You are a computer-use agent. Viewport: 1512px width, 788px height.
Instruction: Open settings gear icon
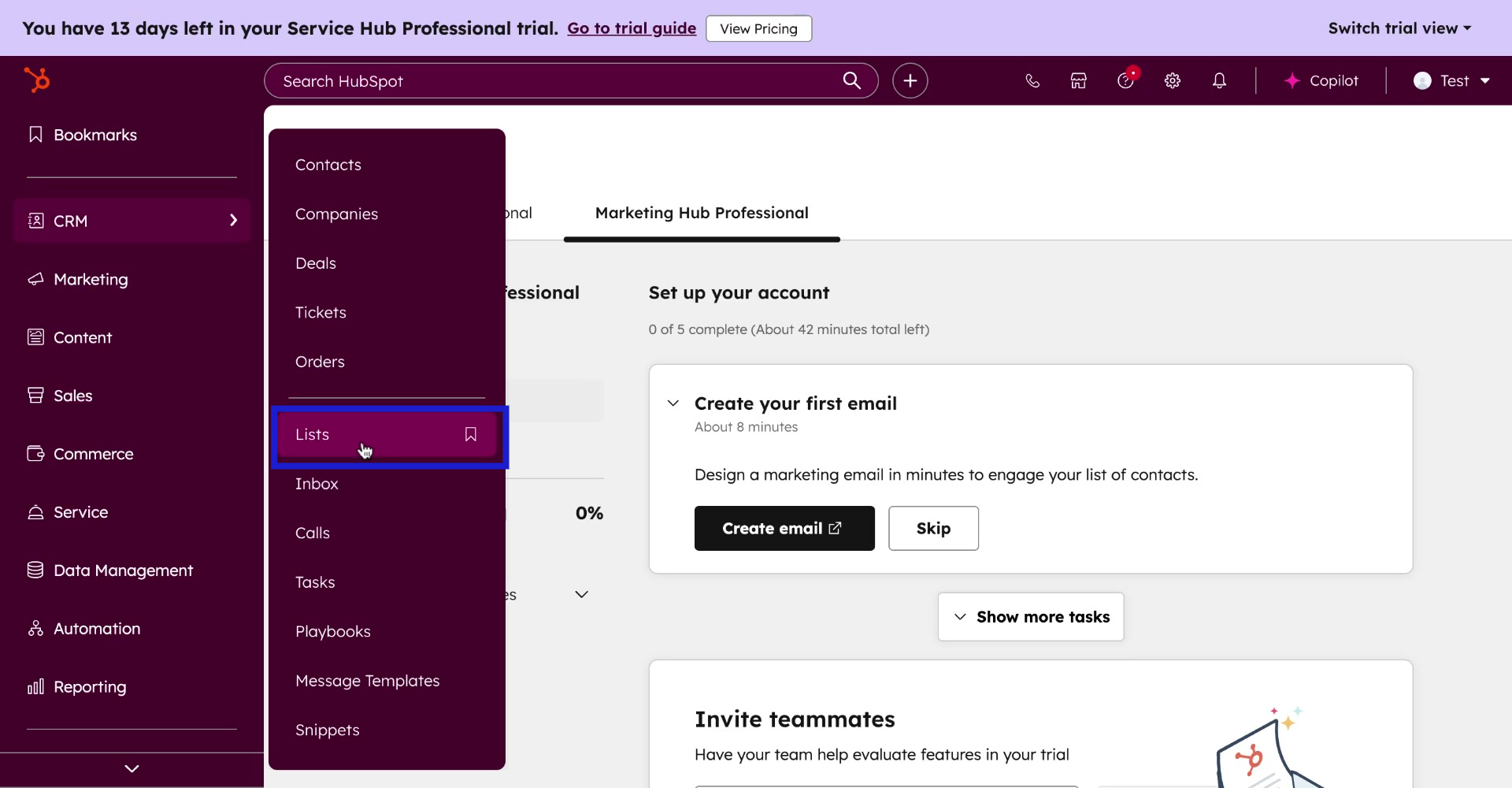[1173, 80]
